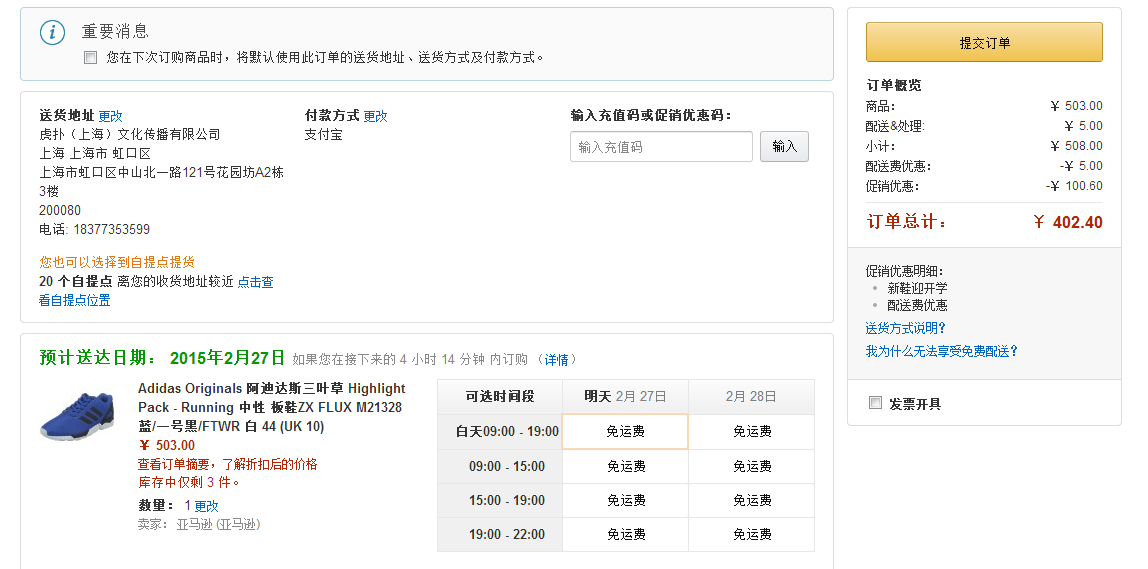Pick 15:00-19:00 slot on 2月28日
Image resolution: width=1148 pixels, height=569 pixels.
coord(752,500)
